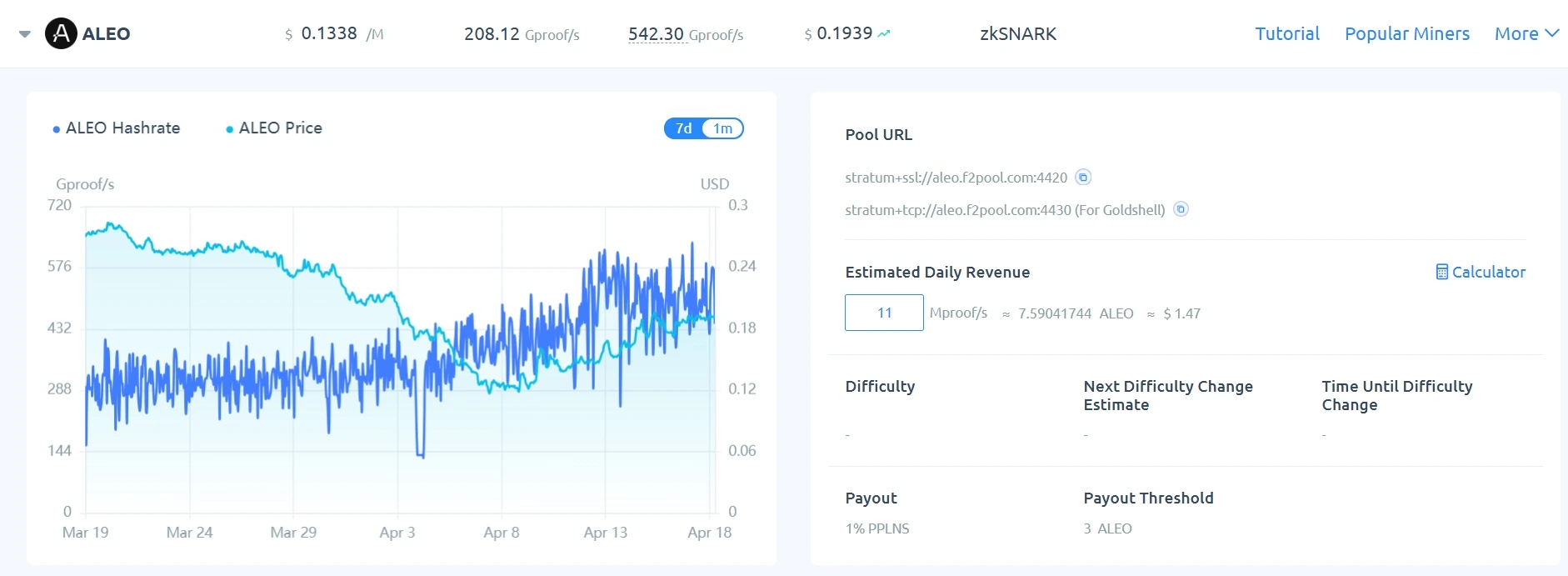This screenshot has height=576, width=1568.
Task: Expand the More dropdown menu
Action: pos(1526,34)
